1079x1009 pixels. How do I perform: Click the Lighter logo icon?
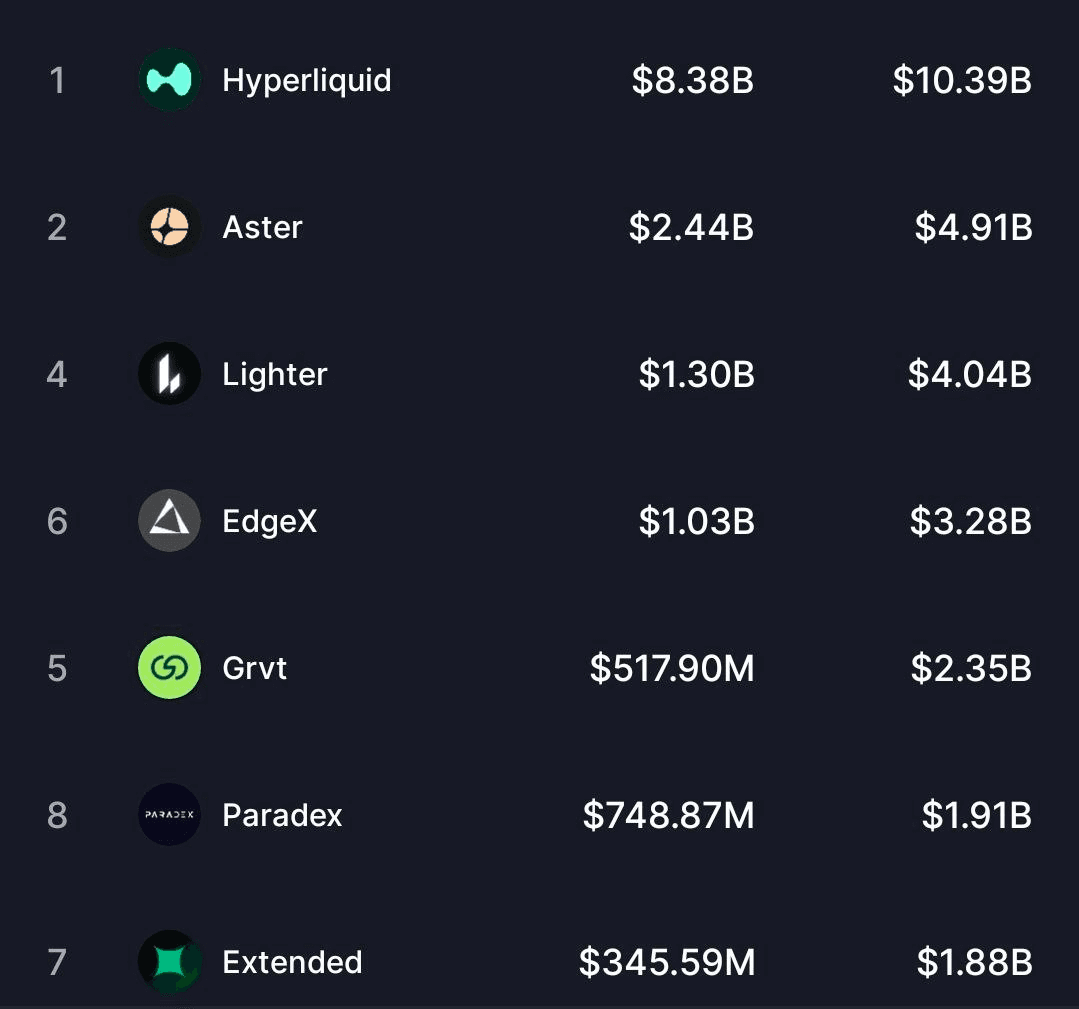(x=169, y=374)
